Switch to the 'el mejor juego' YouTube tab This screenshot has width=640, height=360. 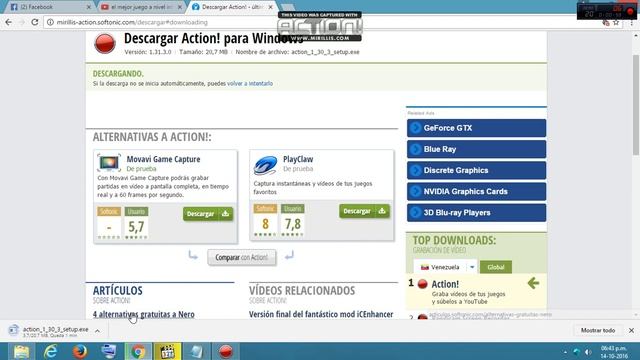[141, 7]
